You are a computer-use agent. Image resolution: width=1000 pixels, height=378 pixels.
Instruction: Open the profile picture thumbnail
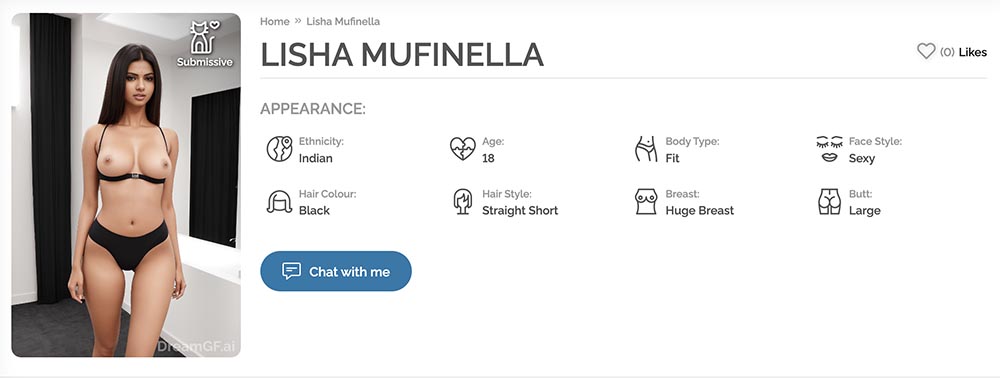[x=126, y=185]
